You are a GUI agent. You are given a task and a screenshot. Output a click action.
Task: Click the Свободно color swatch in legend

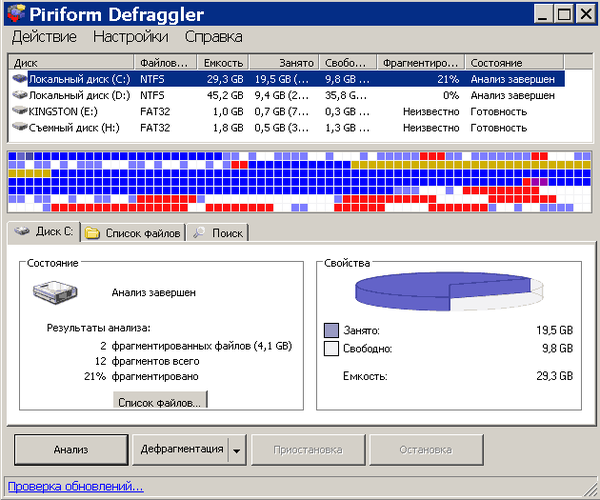click(331, 349)
